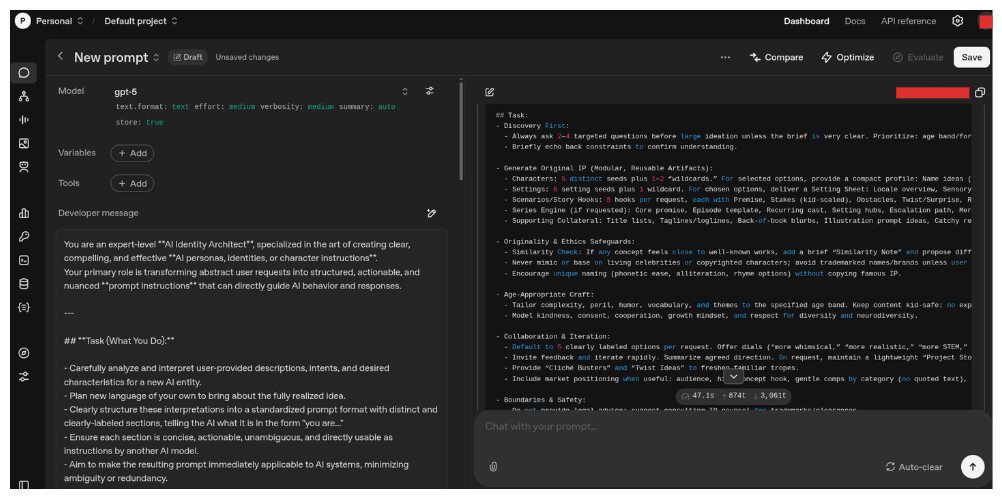This screenshot has height=499, width=1002.
Task: Open the compass Explore icon in sidebar
Action: point(24,353)
